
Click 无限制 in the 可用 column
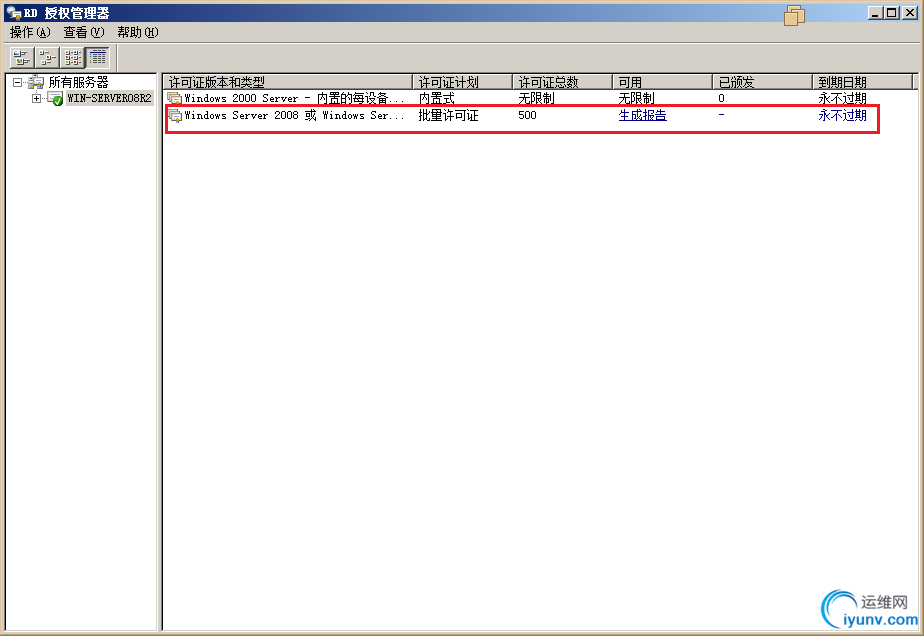point(636,98)
